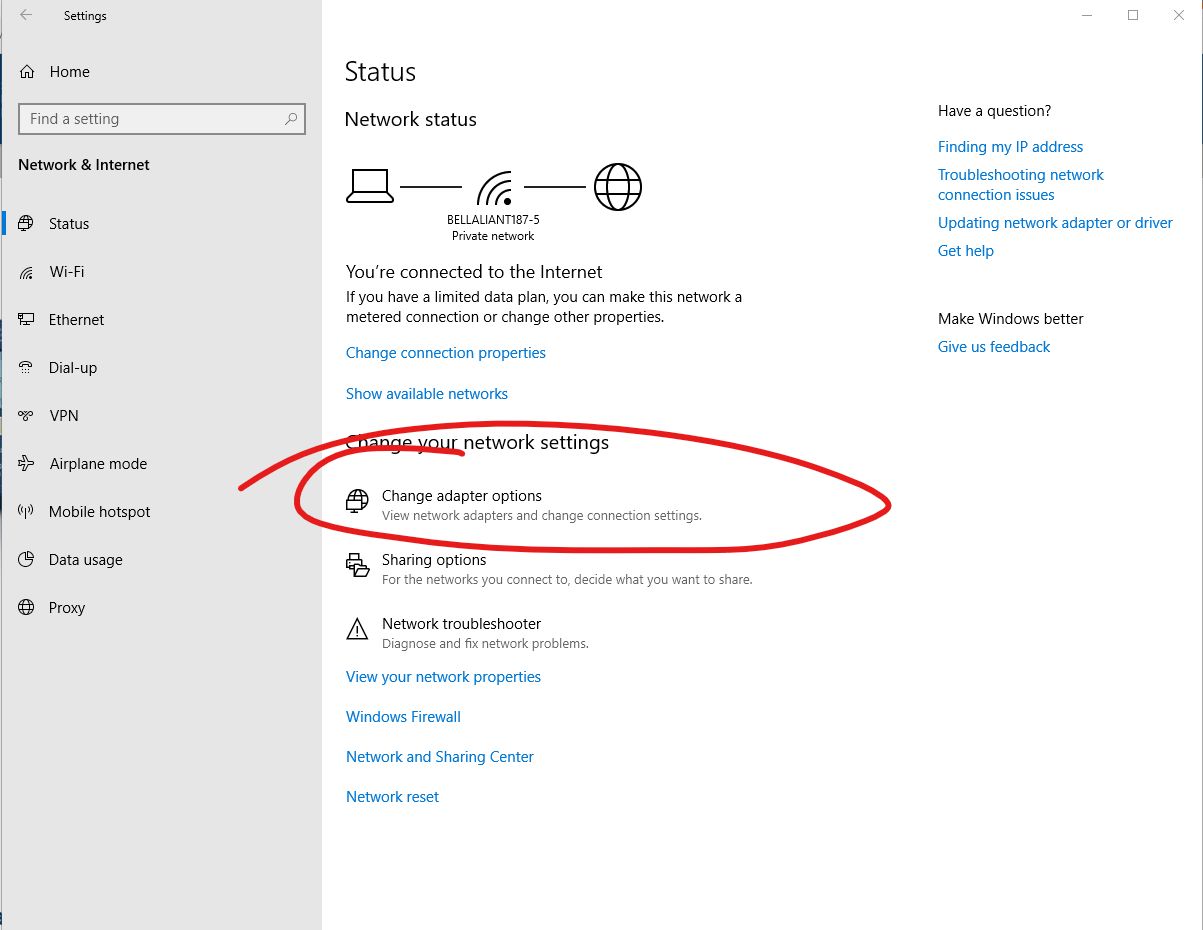Click the Network troubleshooter warning triangle icon
Image resolution: width=1203 pixels, height=930 pixels.
pyautogui.click(x=357, y=629)
